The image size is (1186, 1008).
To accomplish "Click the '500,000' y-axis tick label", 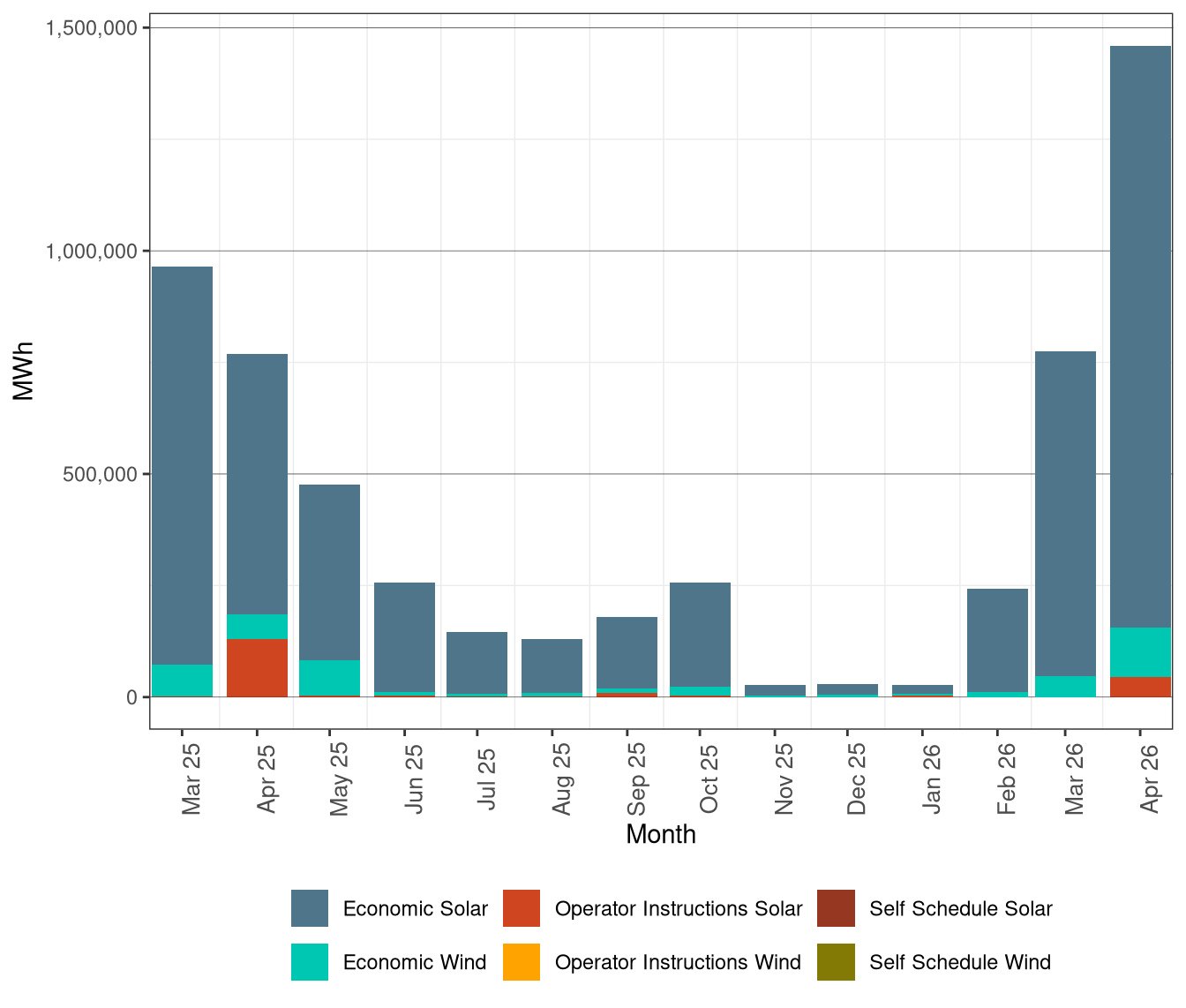I will [101, 474].
